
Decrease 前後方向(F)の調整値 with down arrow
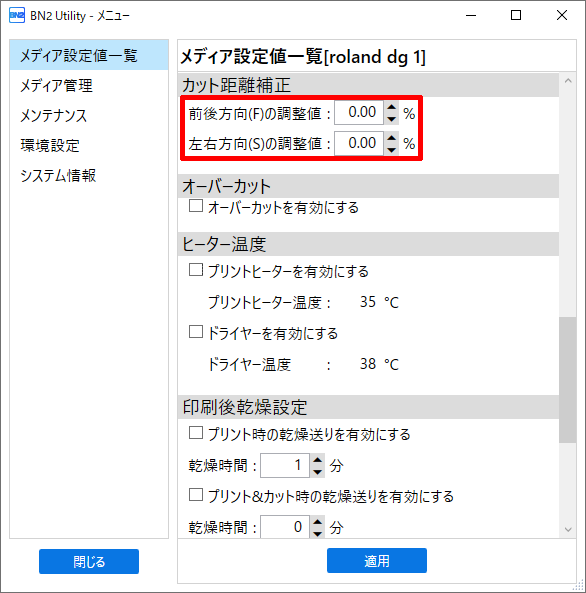(392, 118)
